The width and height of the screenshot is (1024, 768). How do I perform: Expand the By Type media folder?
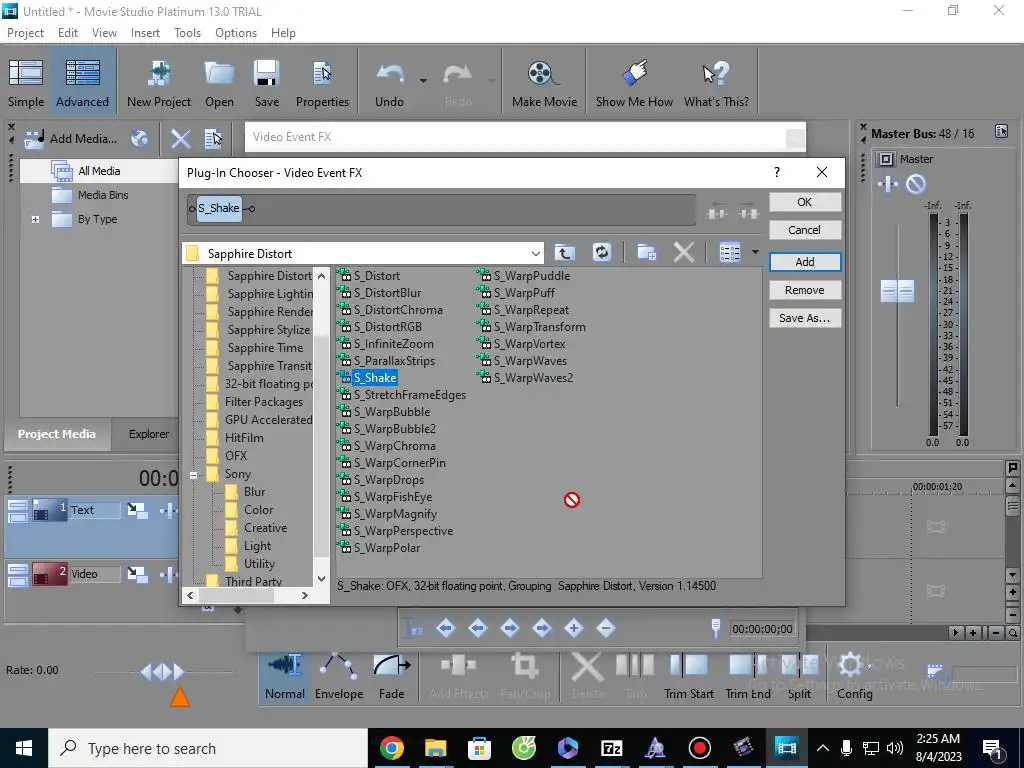[x=35, y=219]
